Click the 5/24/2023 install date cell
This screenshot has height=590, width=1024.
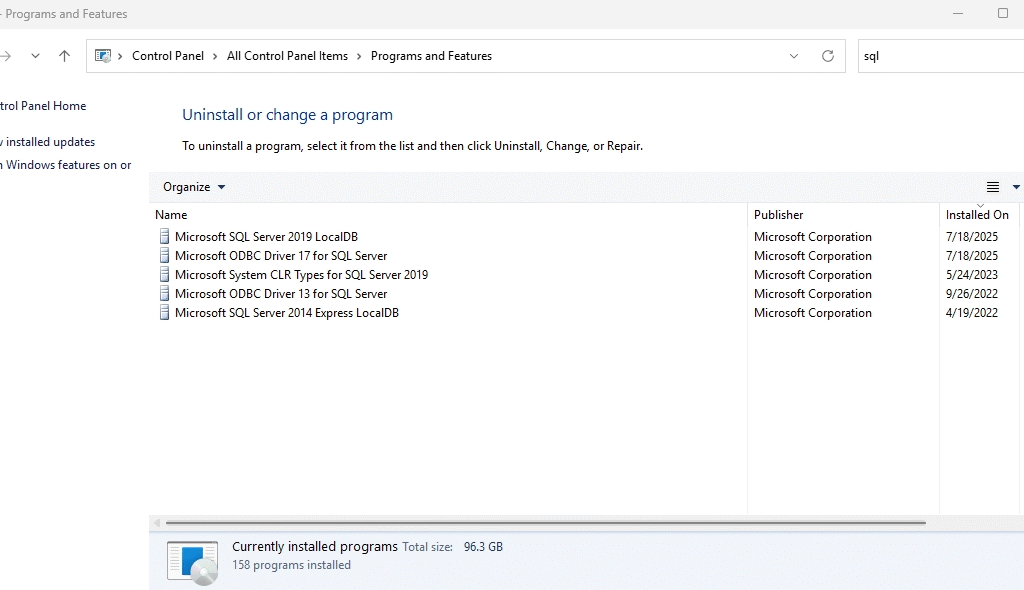pos(972,274)
